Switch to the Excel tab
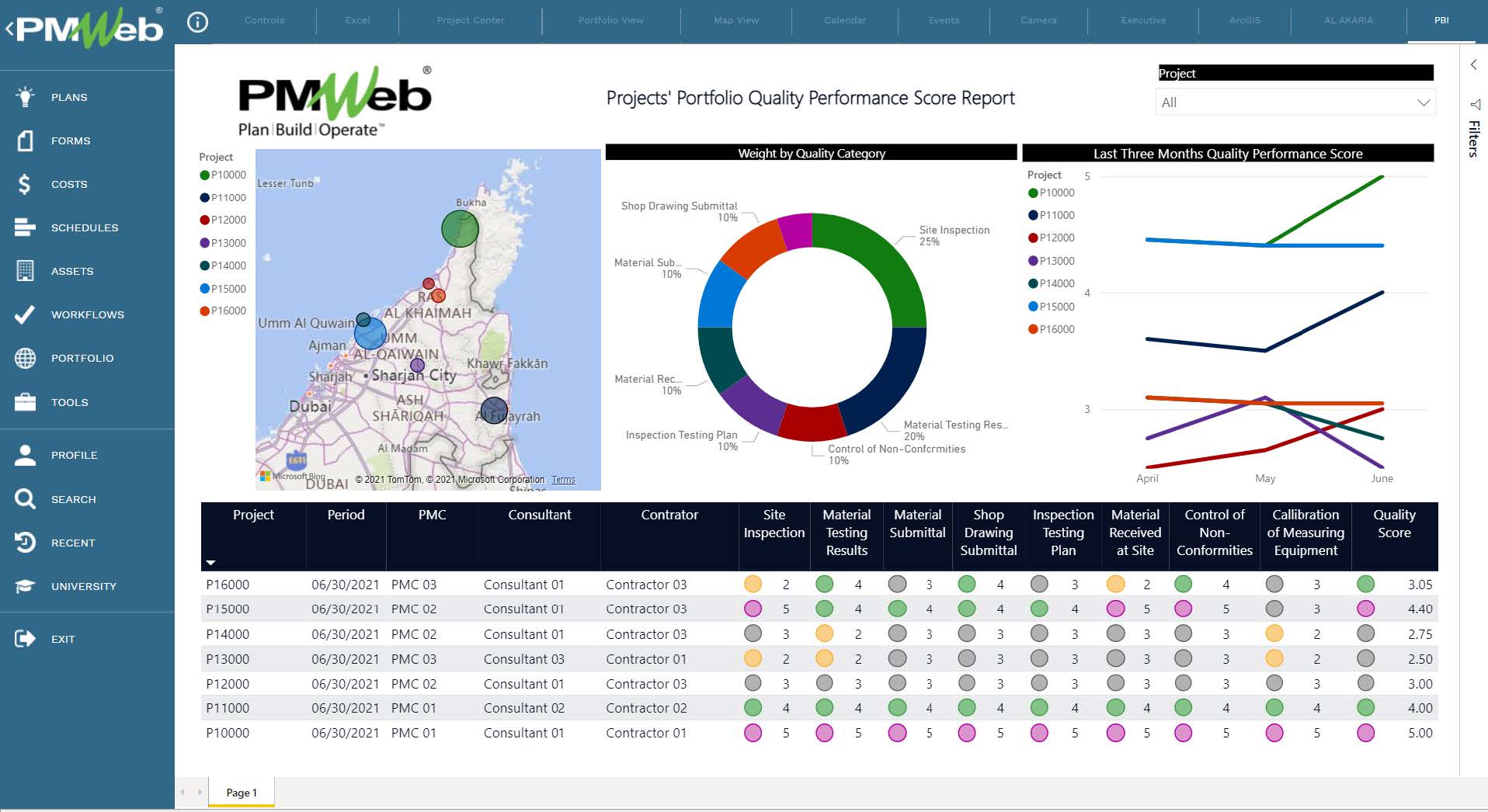The width and height of the screenshot is (1488, 812). (357, 20)
